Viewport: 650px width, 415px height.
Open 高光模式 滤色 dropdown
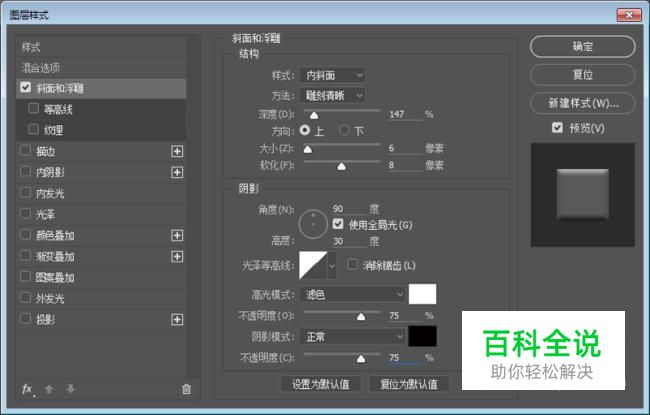(x=353, y=294)
